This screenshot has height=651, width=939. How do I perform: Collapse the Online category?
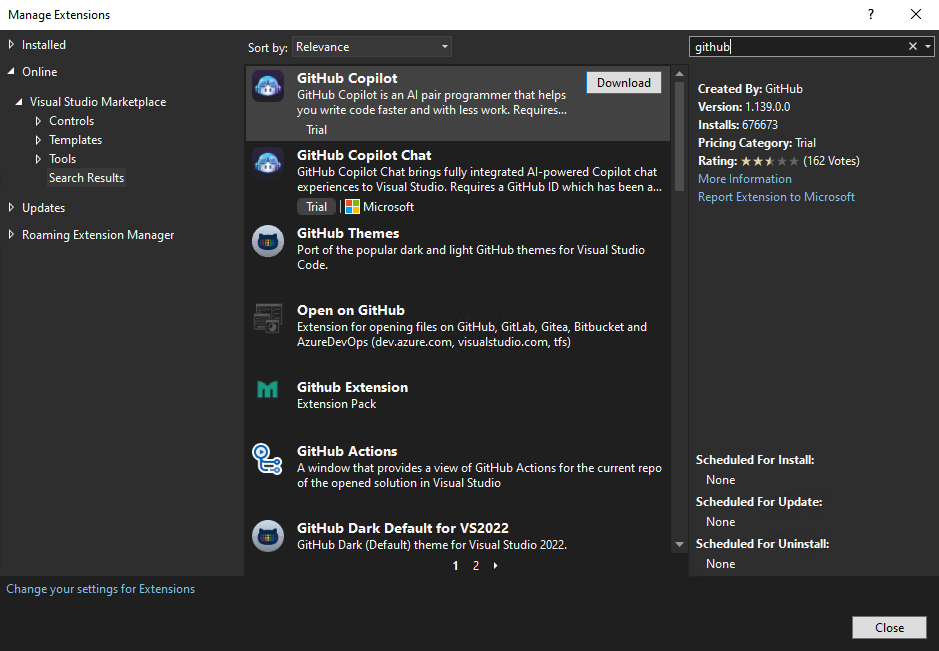pyautogui.click(x=11, y=71)
